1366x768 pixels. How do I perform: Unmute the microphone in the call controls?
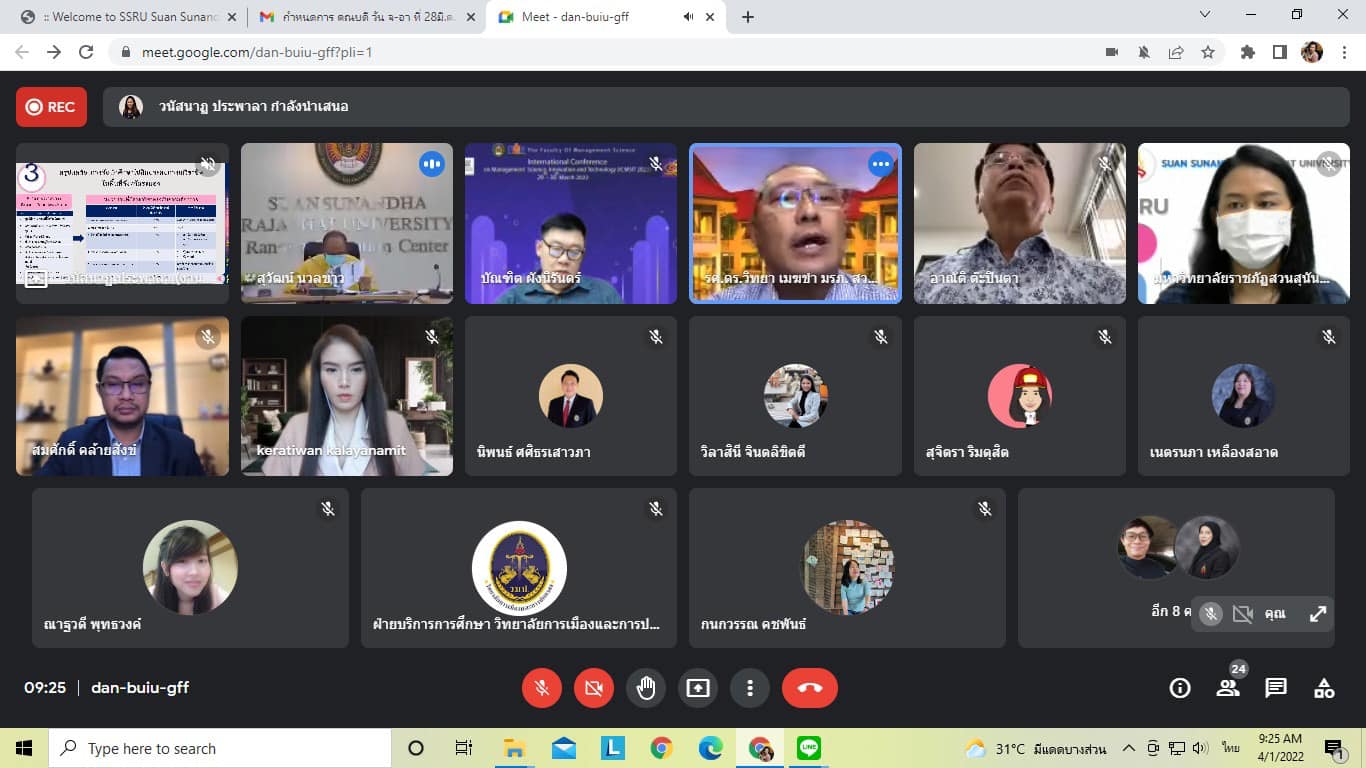(542, 688)
